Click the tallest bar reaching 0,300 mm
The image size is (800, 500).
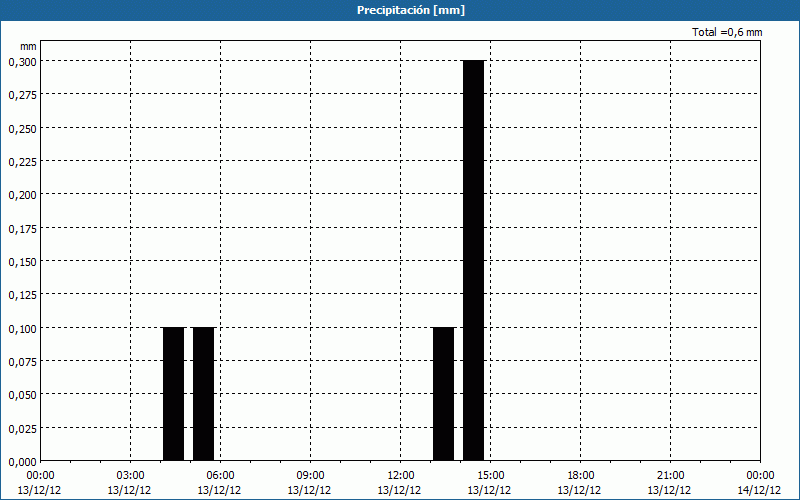click(473, 261)
